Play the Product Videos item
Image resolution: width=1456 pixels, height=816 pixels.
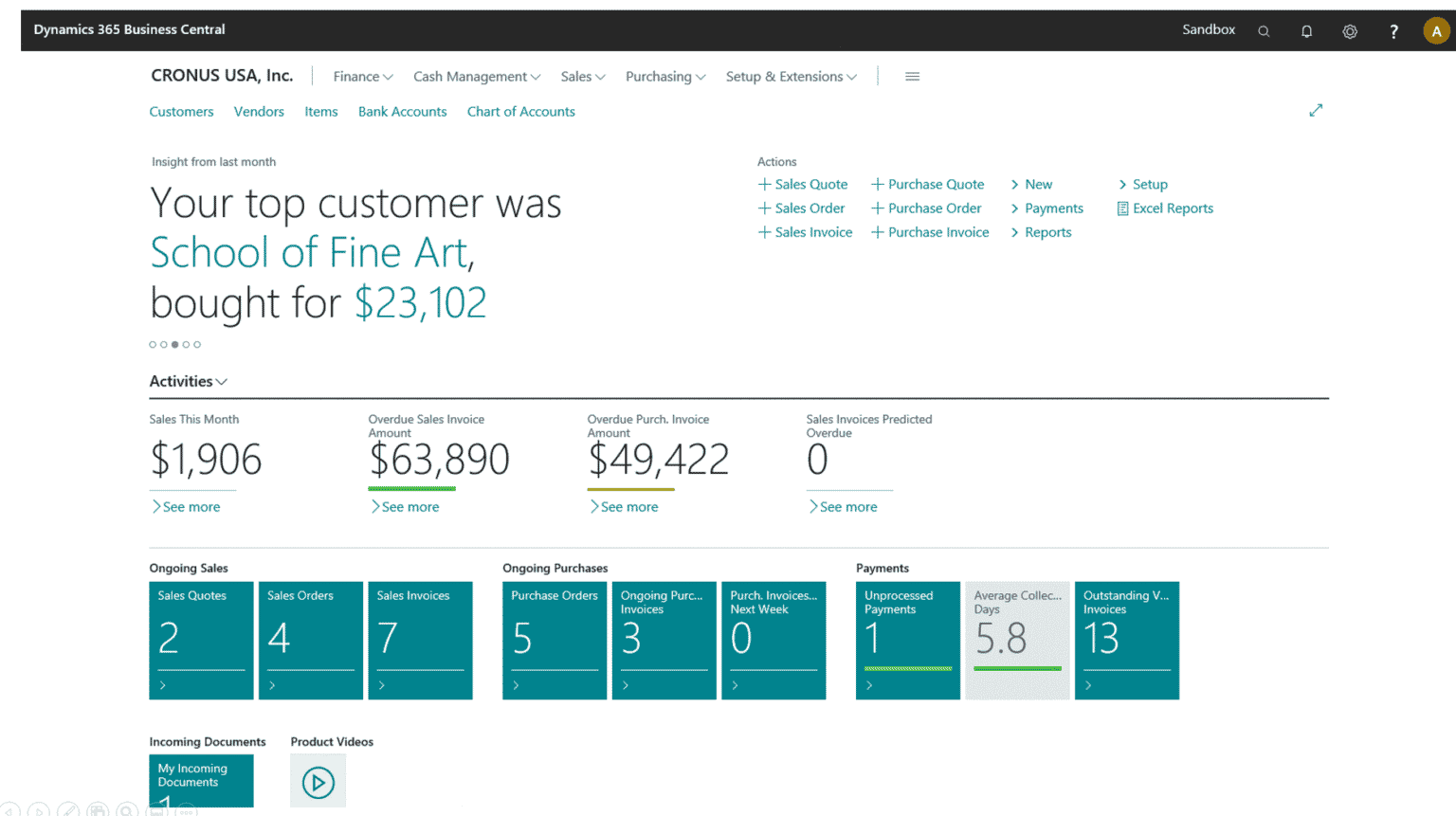[318, 781]
